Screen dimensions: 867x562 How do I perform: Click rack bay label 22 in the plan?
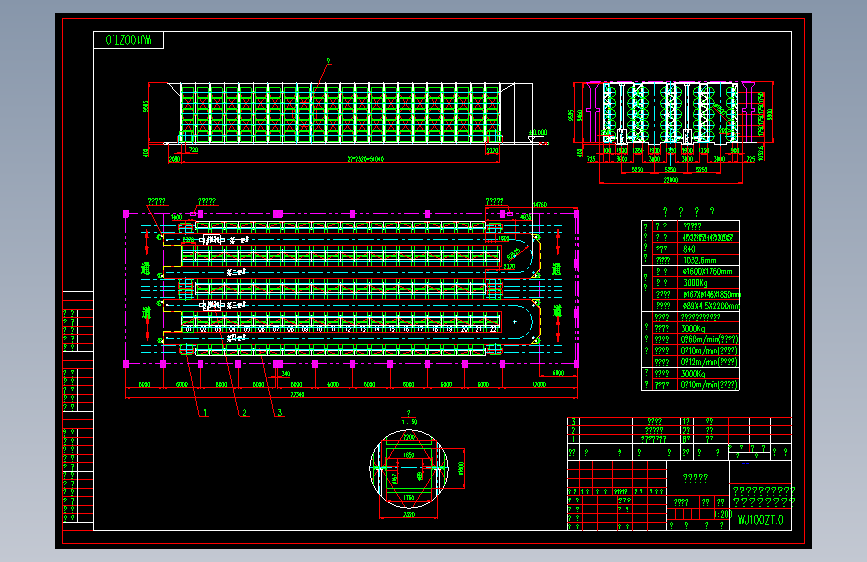[493, 329]
